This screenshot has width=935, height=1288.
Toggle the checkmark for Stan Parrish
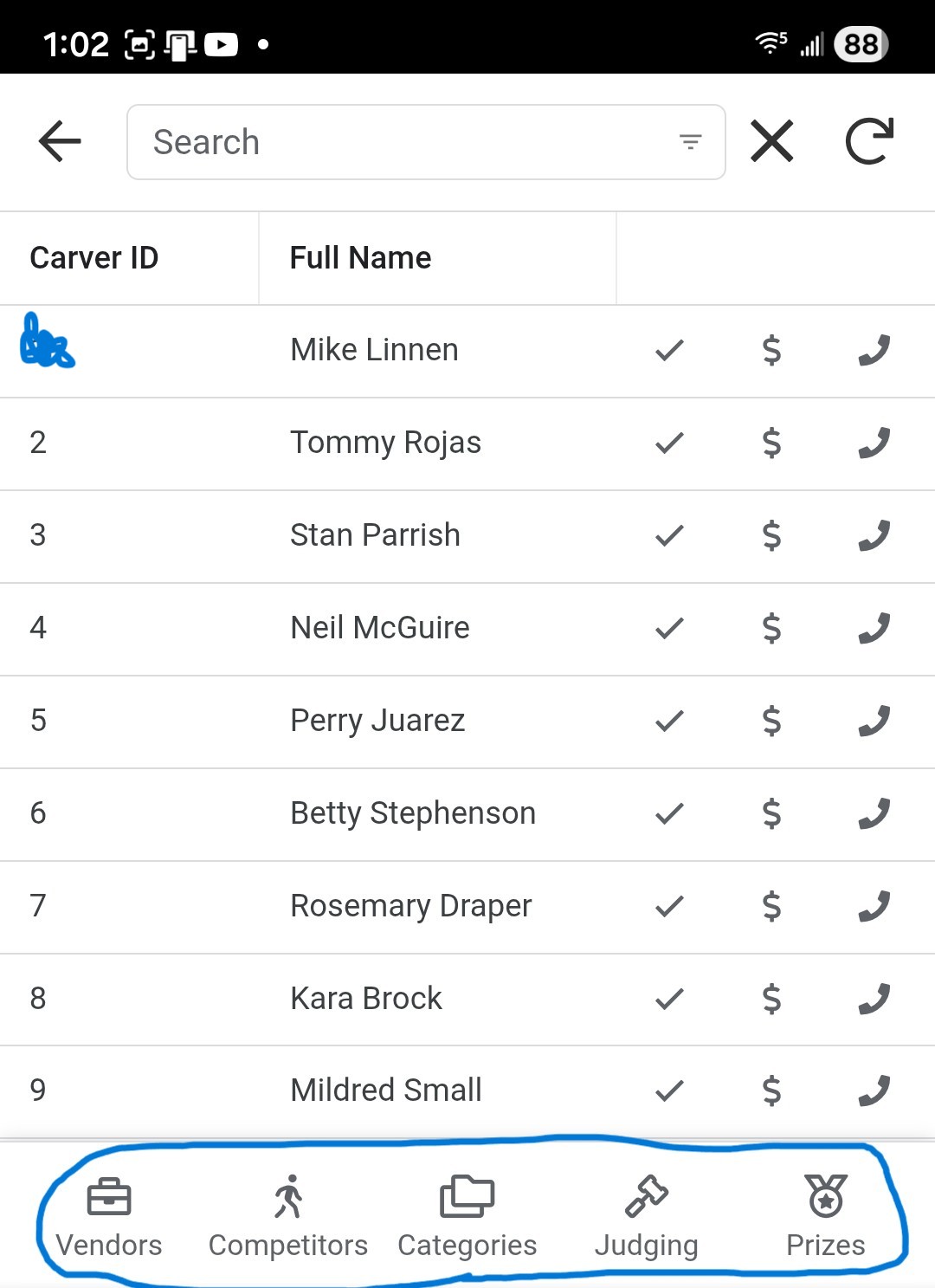point(669,535)
